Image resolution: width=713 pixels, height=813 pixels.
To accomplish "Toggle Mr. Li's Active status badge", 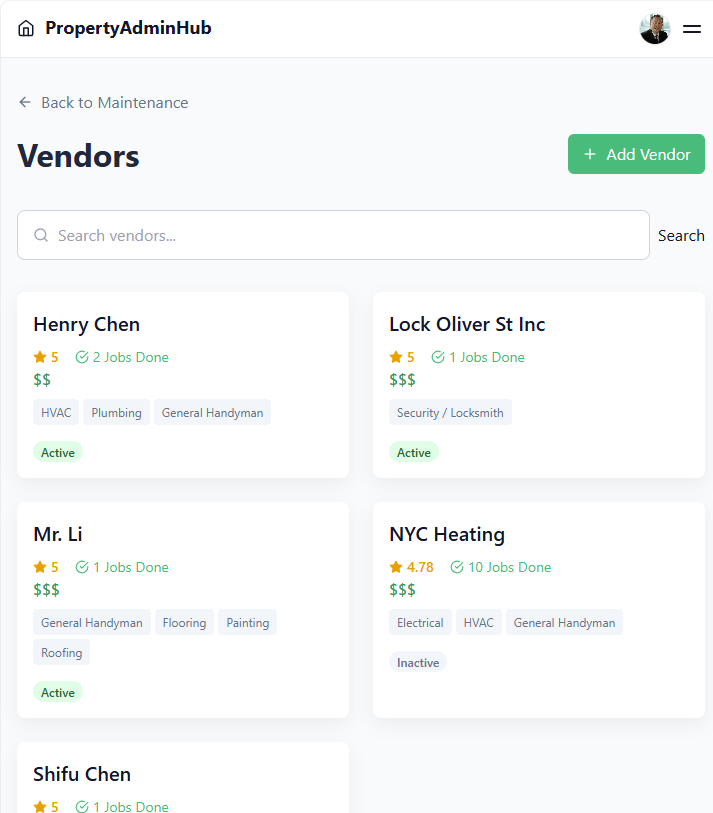I will 57,692.
